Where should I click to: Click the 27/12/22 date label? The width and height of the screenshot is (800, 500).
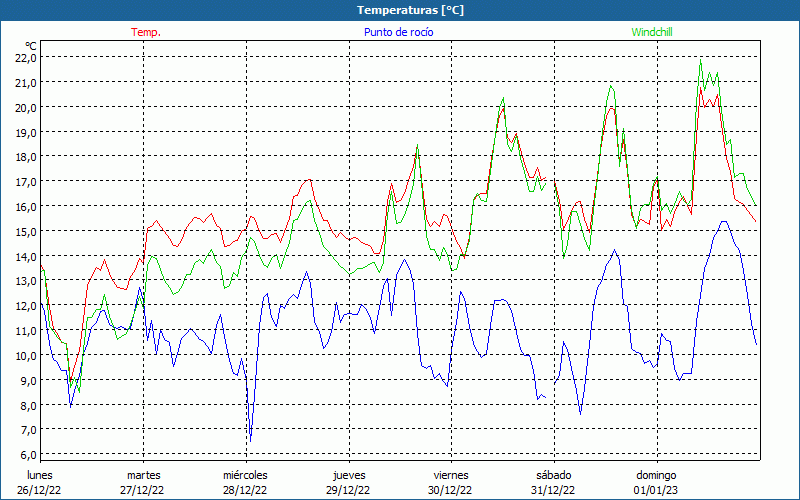[142, 491]
